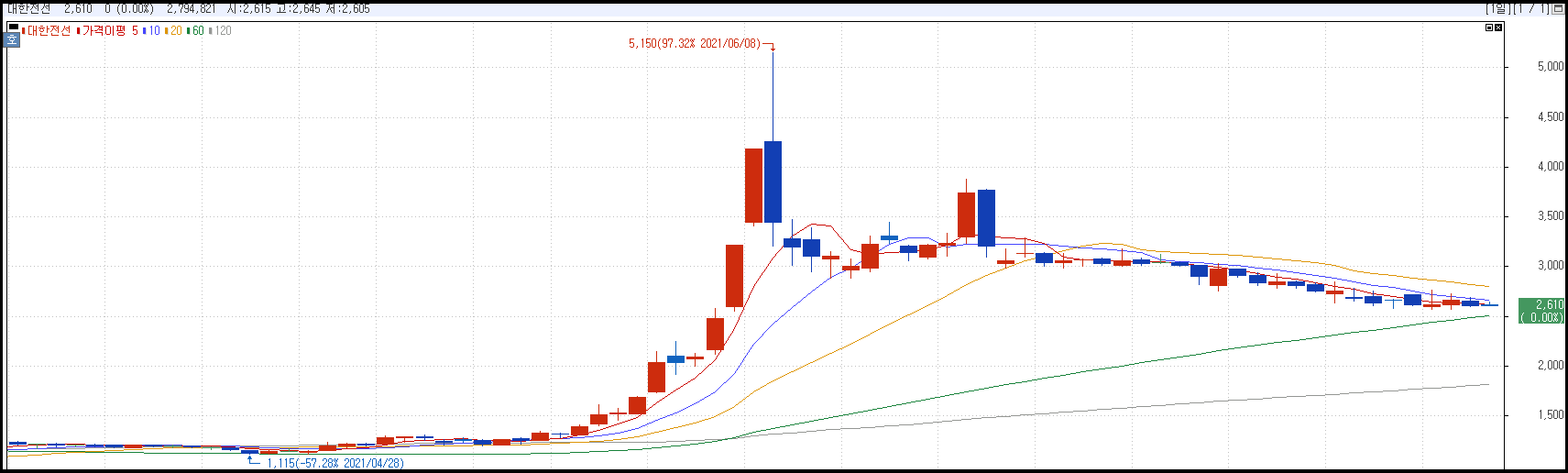Maximize the chart pane with the square icon
1568x473 pixels.
[x=1489, y=27]
